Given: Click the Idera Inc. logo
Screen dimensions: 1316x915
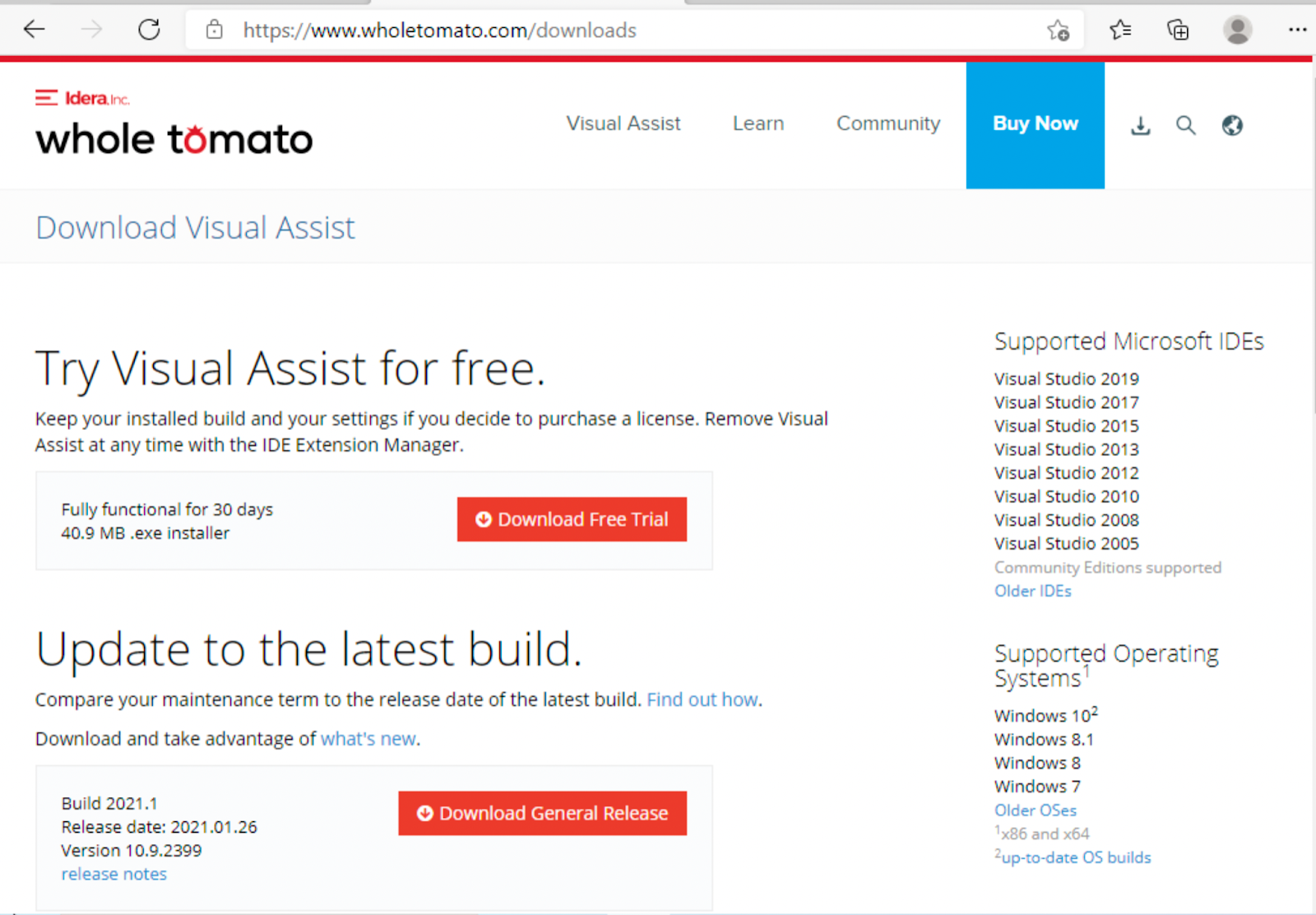Looking at the screenshot, I should point(83,98).
